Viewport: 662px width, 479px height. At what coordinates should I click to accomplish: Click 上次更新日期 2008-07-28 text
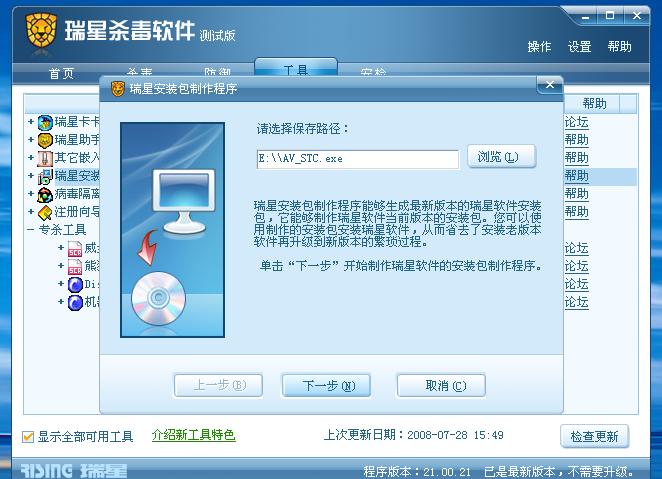[x=413, y=435]
